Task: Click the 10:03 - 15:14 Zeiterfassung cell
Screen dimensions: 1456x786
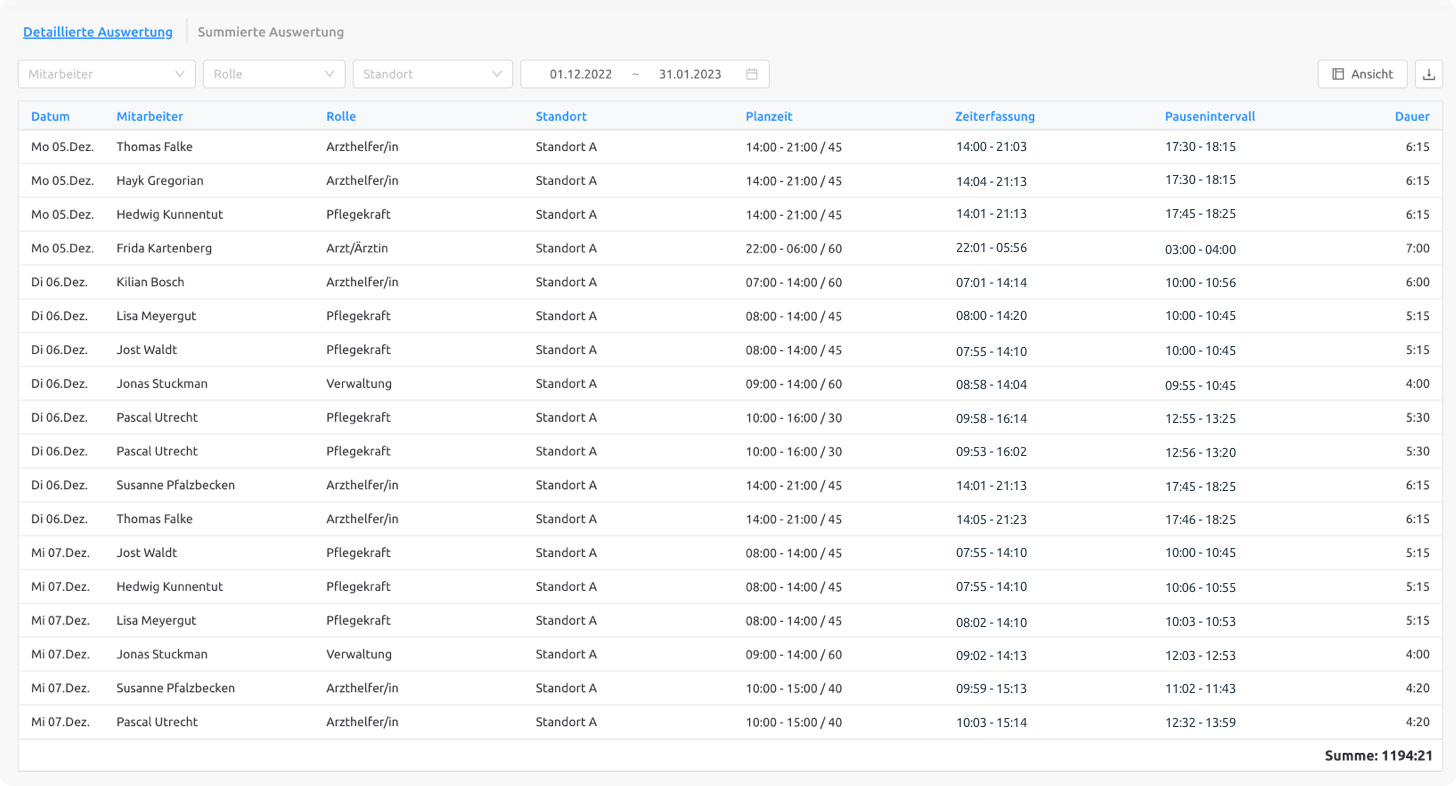Action: click(991, 723)
